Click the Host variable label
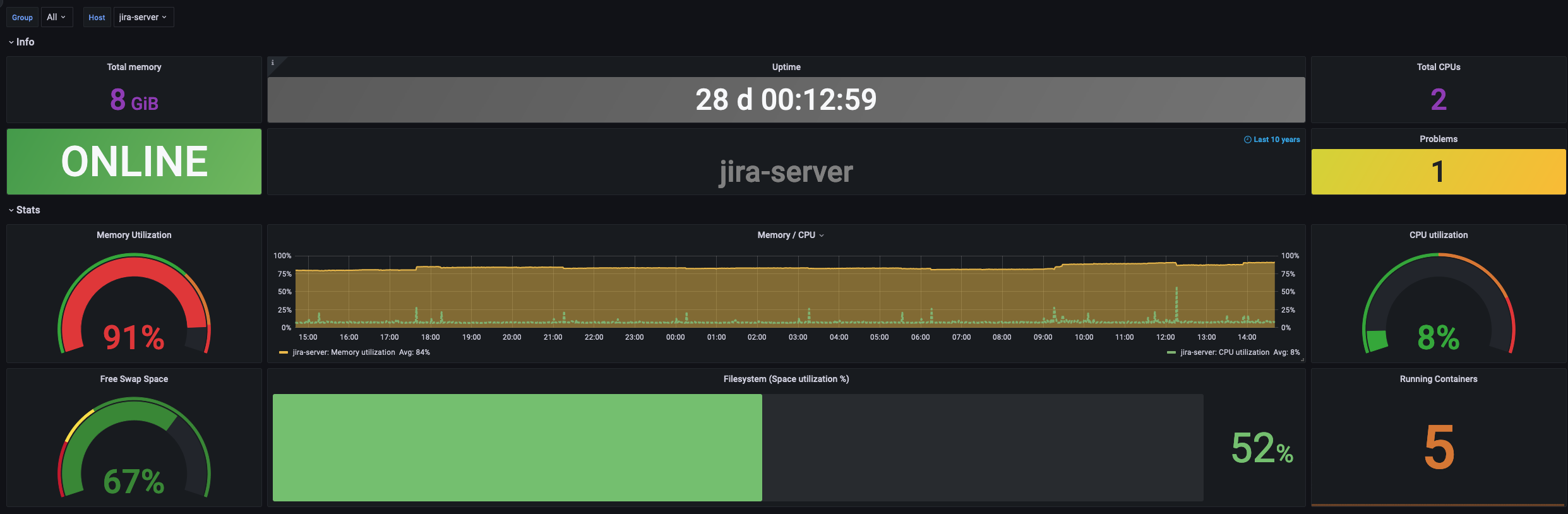This screenshot has height=514, width=1568. [97, 17]
